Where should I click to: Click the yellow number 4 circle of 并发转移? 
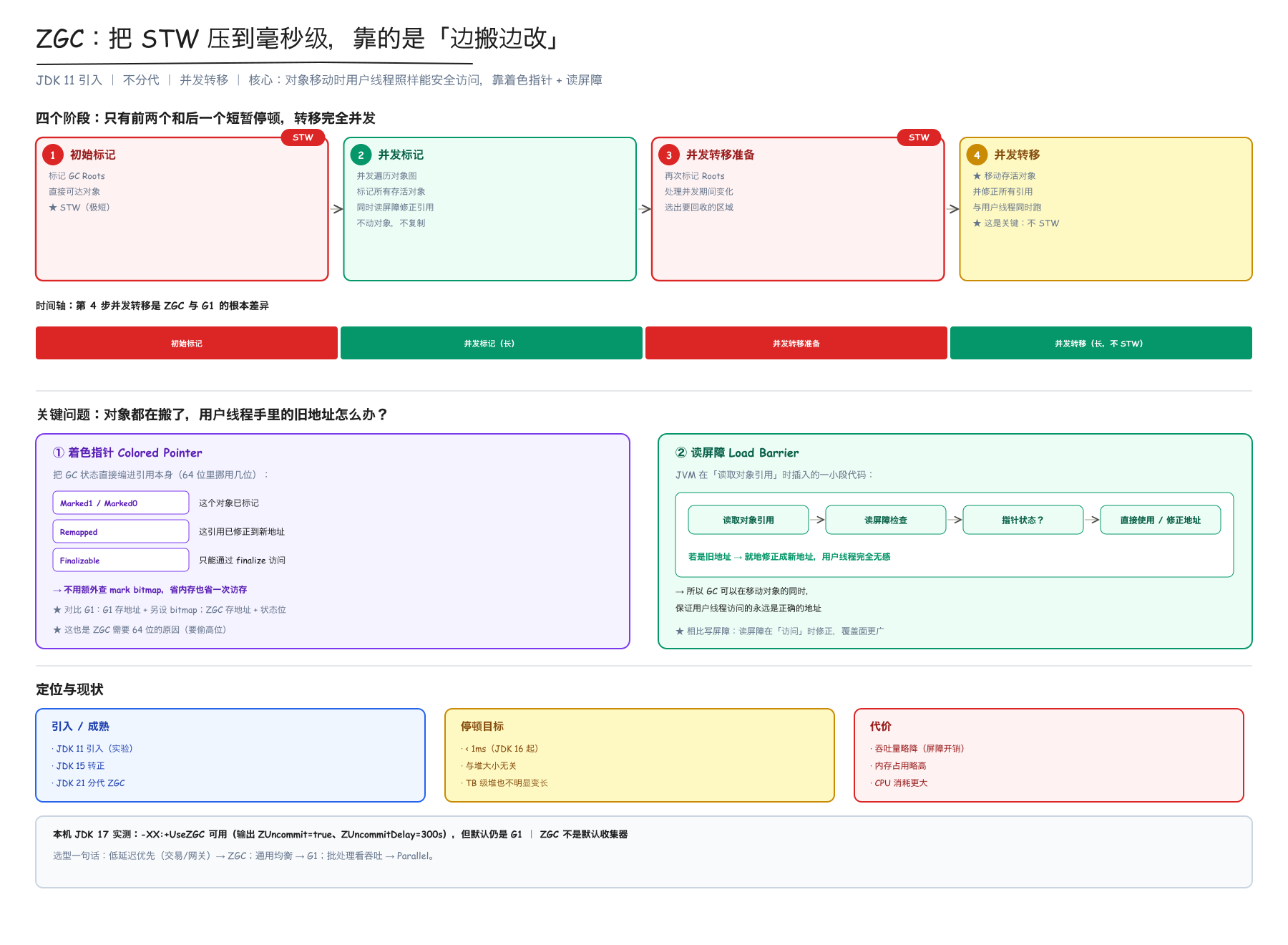click(x=977, y=155)
